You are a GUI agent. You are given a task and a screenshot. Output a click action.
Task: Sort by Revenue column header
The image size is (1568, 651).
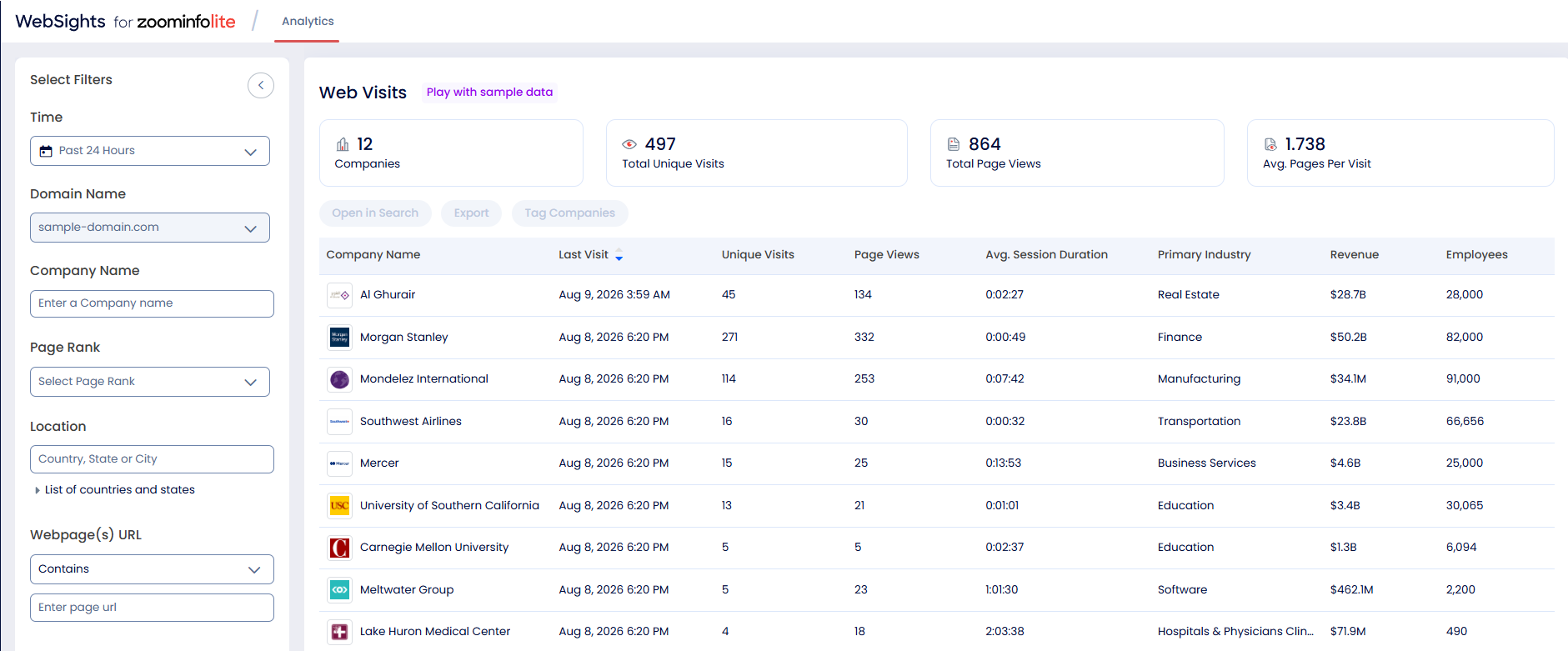pyautogui.click(x=1354, y=255)
